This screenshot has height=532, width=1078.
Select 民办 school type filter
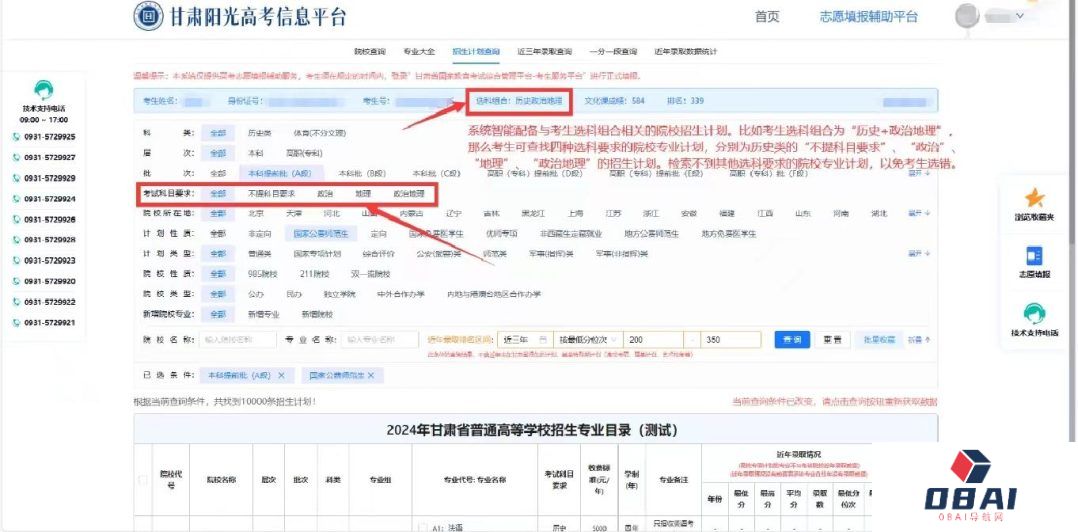[x=294, y=294]
